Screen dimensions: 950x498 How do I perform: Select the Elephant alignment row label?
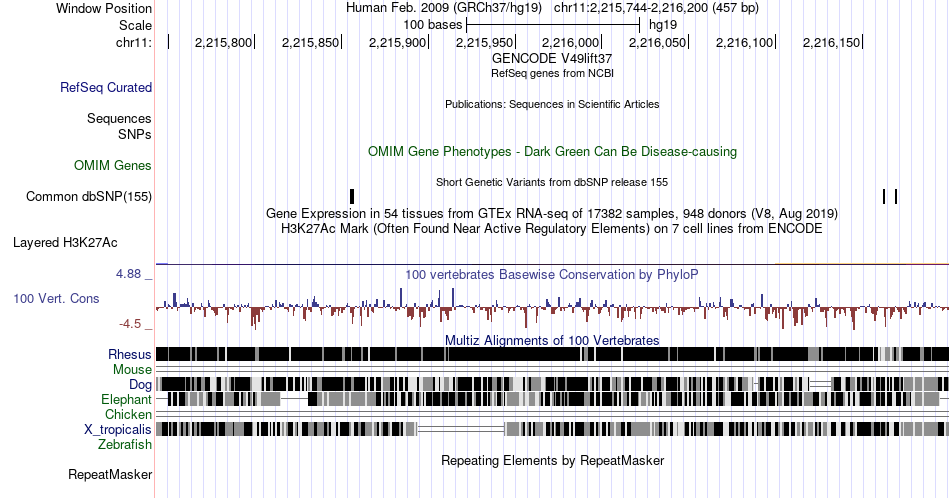(127, 399)
